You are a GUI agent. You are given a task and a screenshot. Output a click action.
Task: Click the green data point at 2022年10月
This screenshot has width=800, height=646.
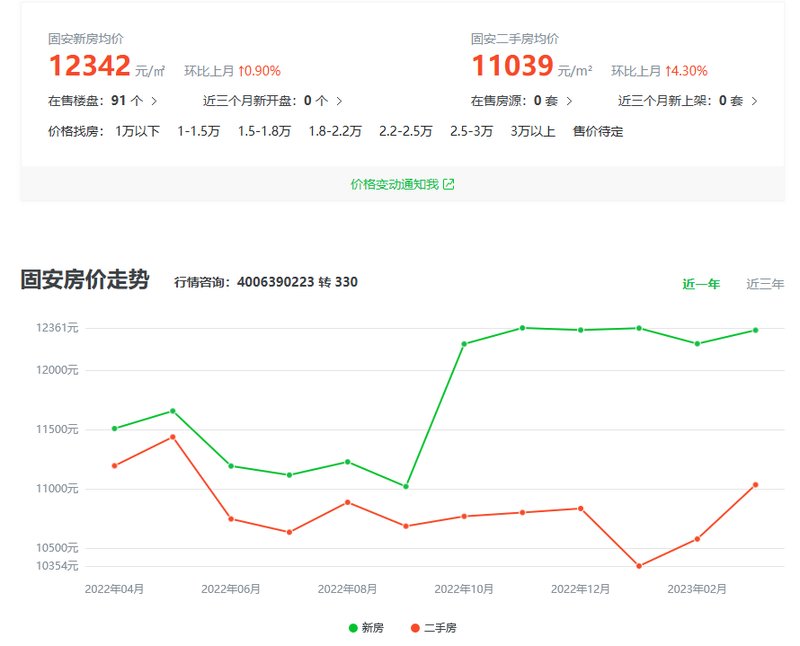[465, 343]
